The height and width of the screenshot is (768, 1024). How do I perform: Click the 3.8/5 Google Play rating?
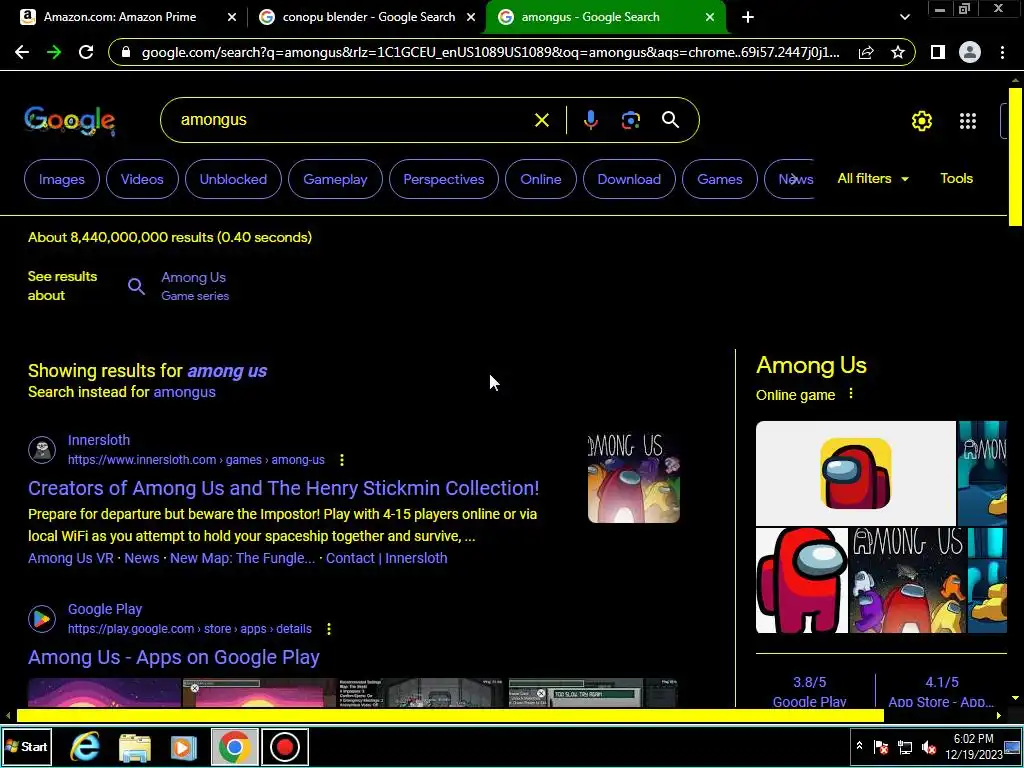pos(809,692)
